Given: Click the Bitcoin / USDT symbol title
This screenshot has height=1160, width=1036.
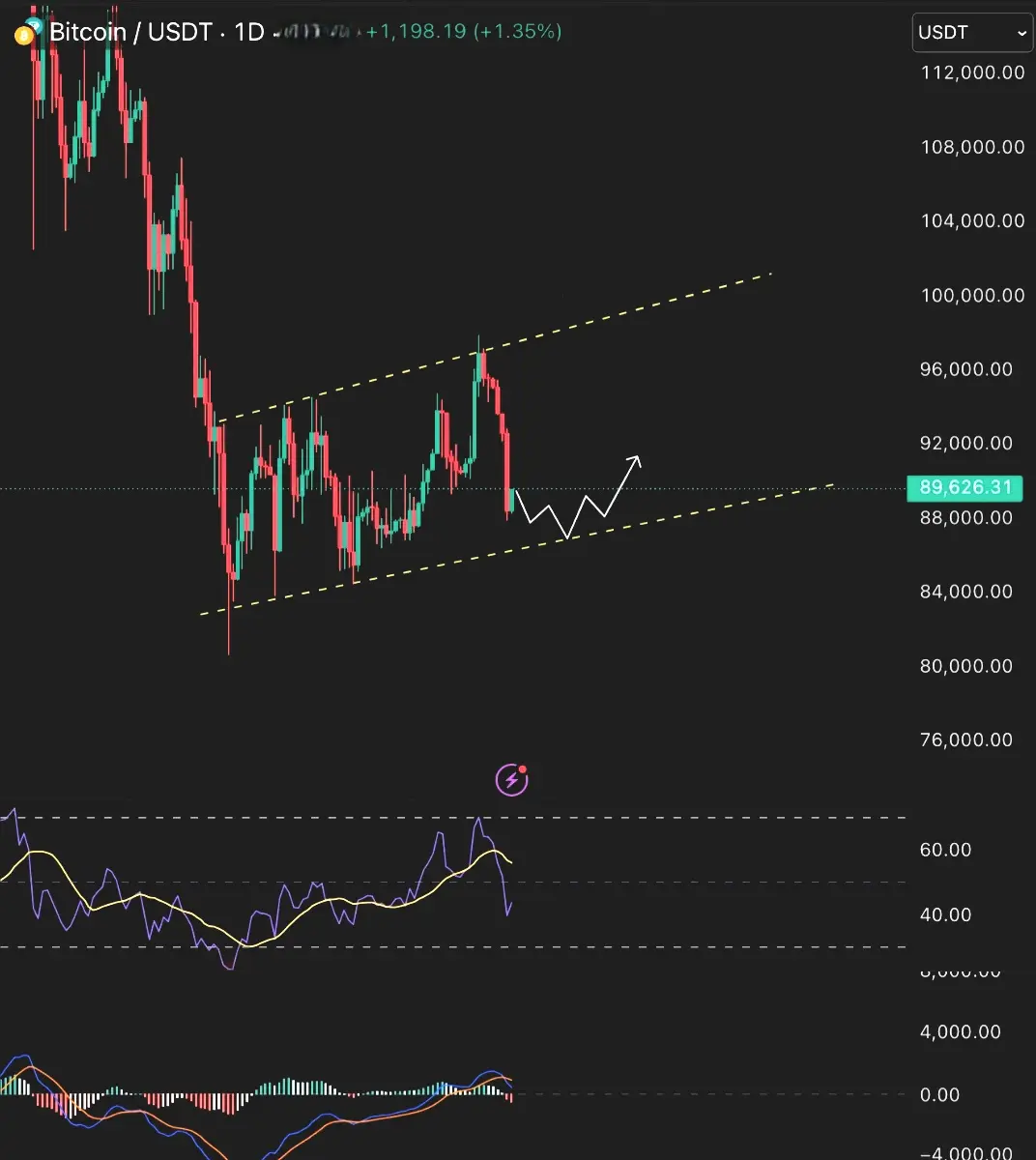Looking at the screenshot, I should 129,32.
